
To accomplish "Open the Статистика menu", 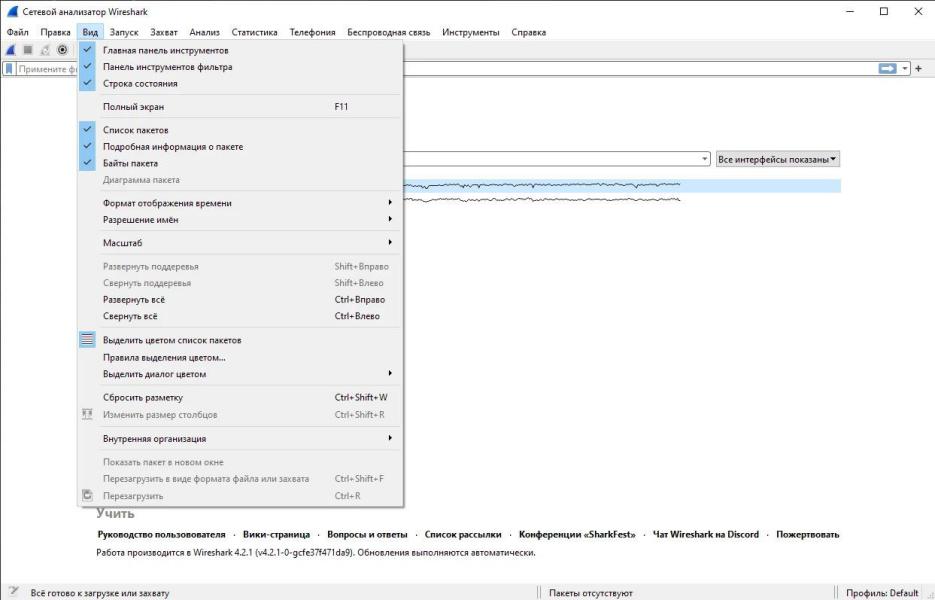I will click(x=255, y=32).
